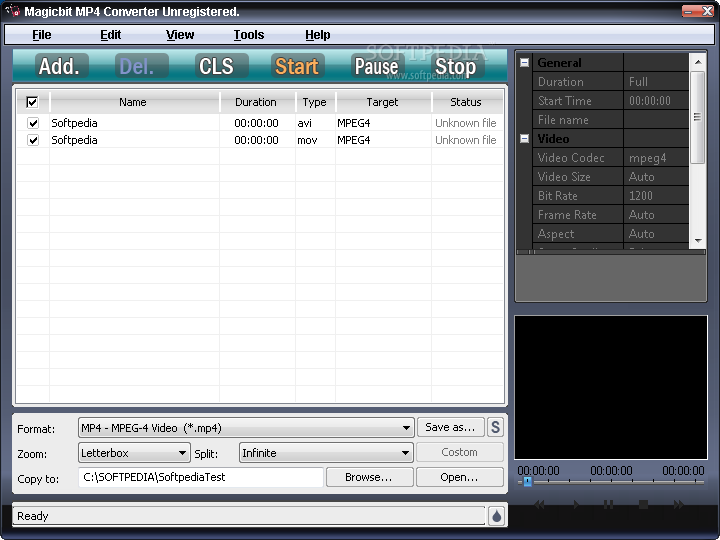
Task: Pause conversion using the Pause button
Action: (x=377, y=66)
